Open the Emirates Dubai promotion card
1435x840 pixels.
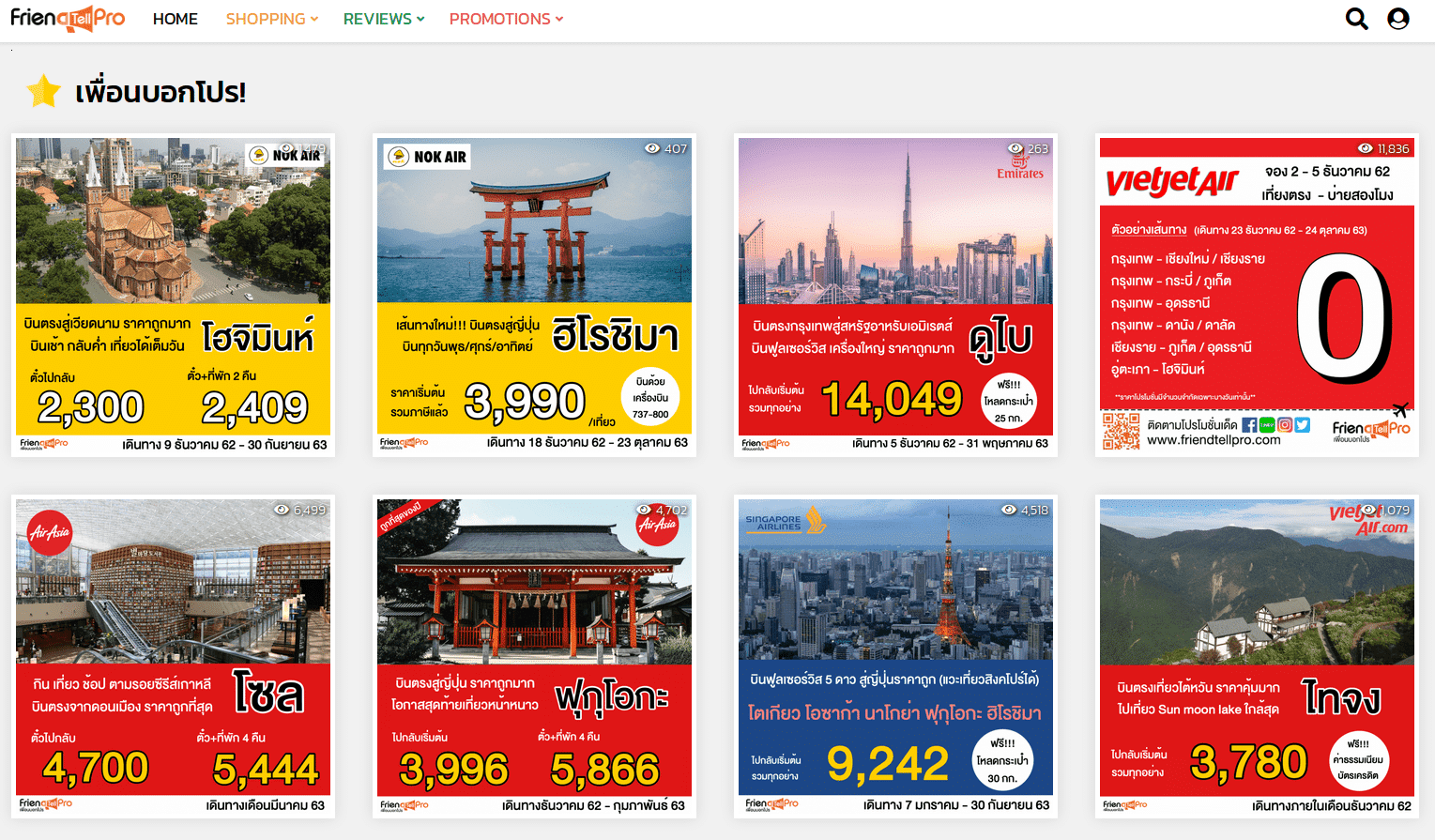point(895,296)
